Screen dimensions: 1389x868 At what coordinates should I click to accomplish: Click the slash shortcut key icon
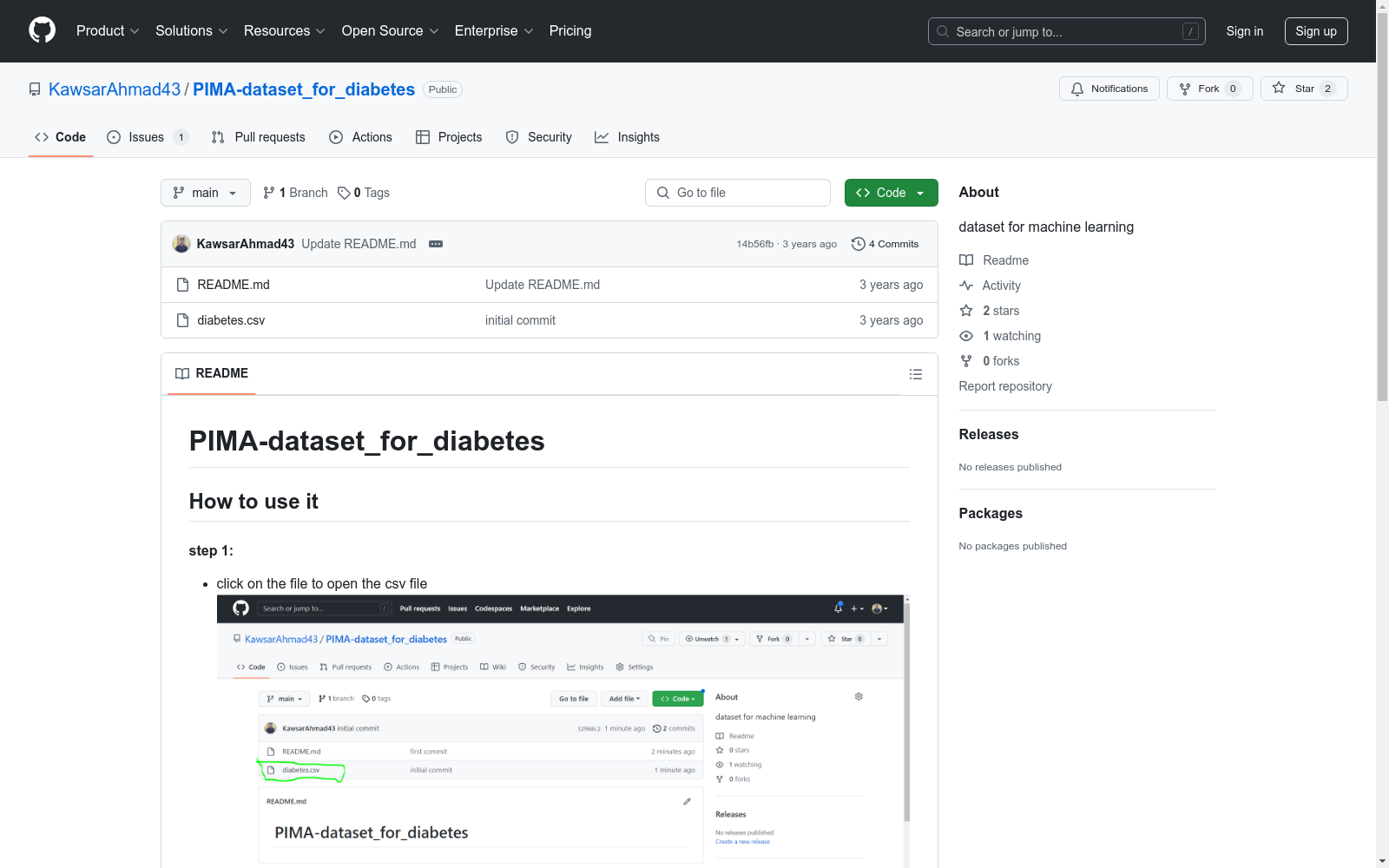click(1190, 31)
